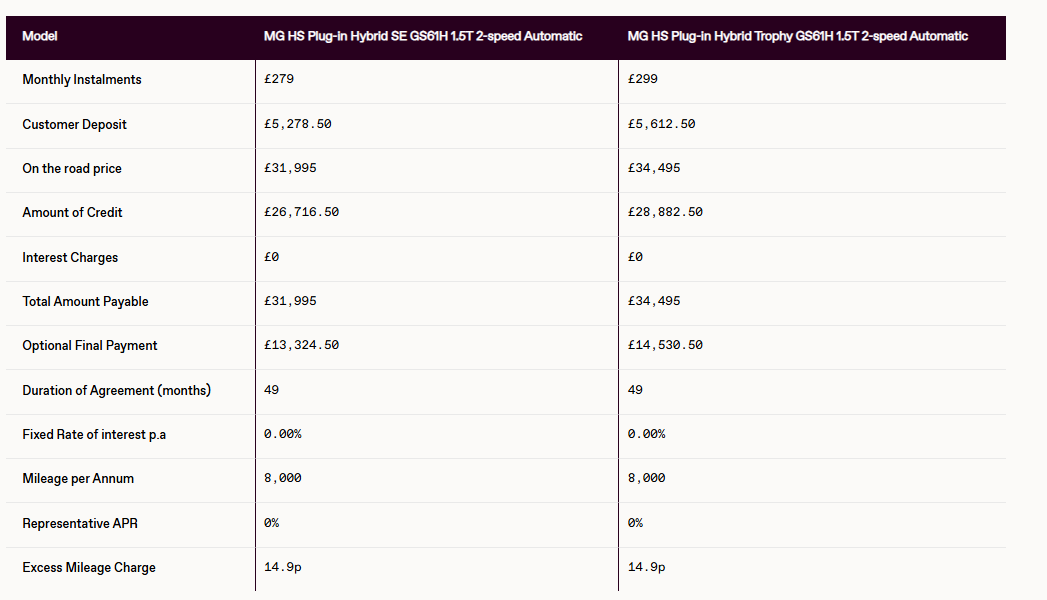Click the £28,882.50 amount of credit

[665, 212]
